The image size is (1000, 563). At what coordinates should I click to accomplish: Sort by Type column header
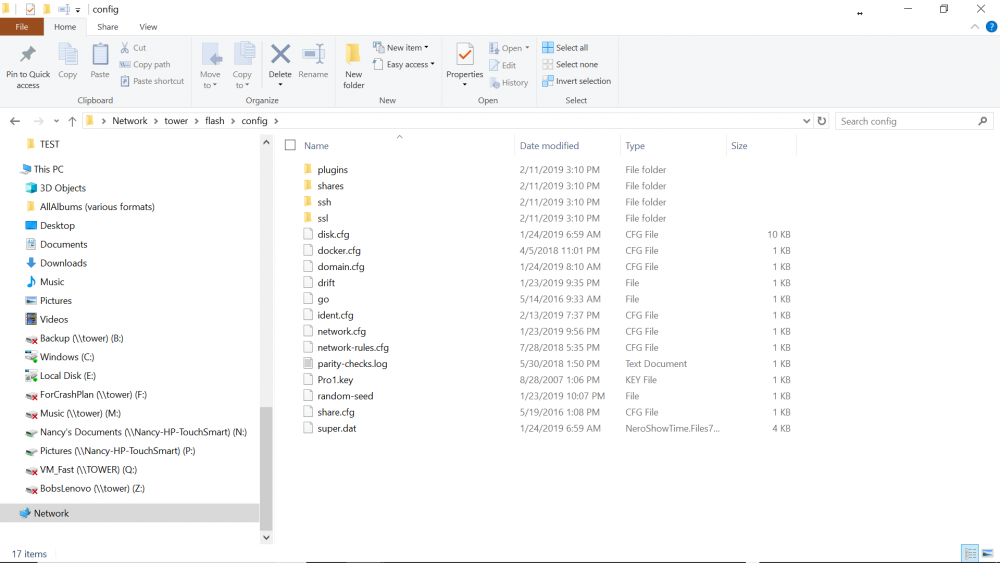coord(635,146)
